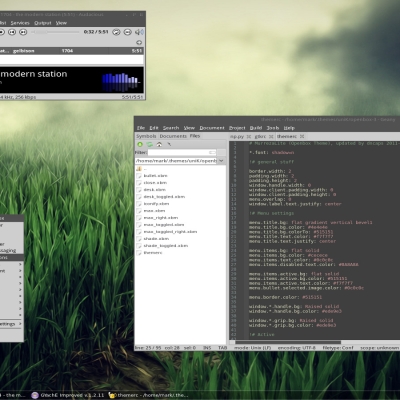The width and height of the screenshot is (400, 400).
Task: Switch to the Files sidebar tab
Action: pyautogui.click(x=195, y=136)
